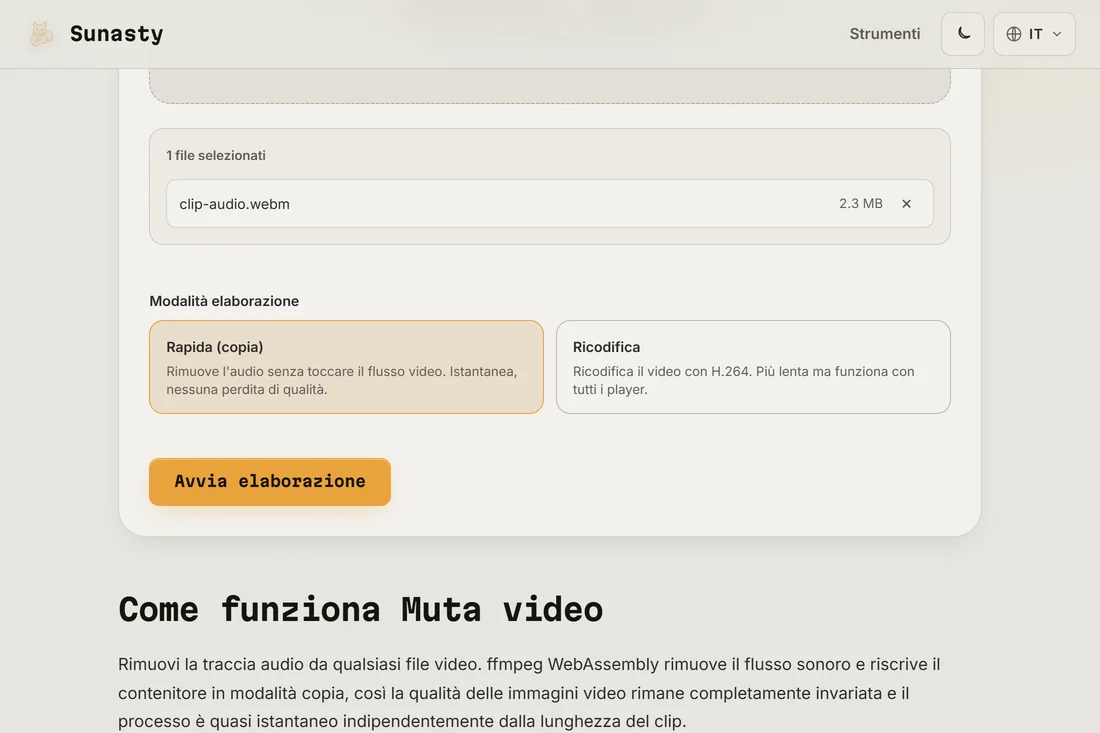Click the Modalità elaborazione label
This screenshot has width=1100, height=733.
click(224, 301)
